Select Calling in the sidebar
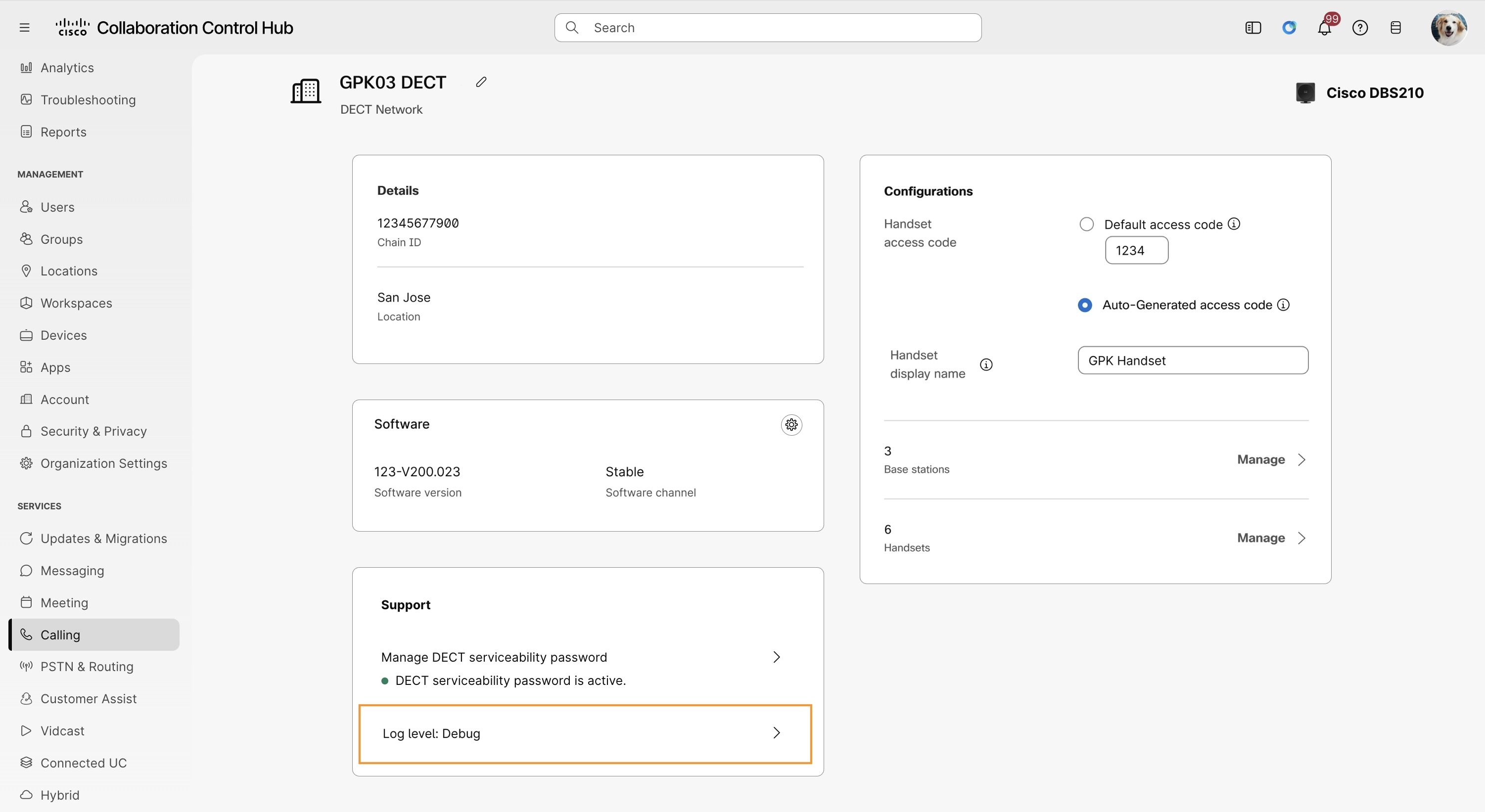This screenshot has height=812, width=1485. pyautogui.click(x=94, y=634)
